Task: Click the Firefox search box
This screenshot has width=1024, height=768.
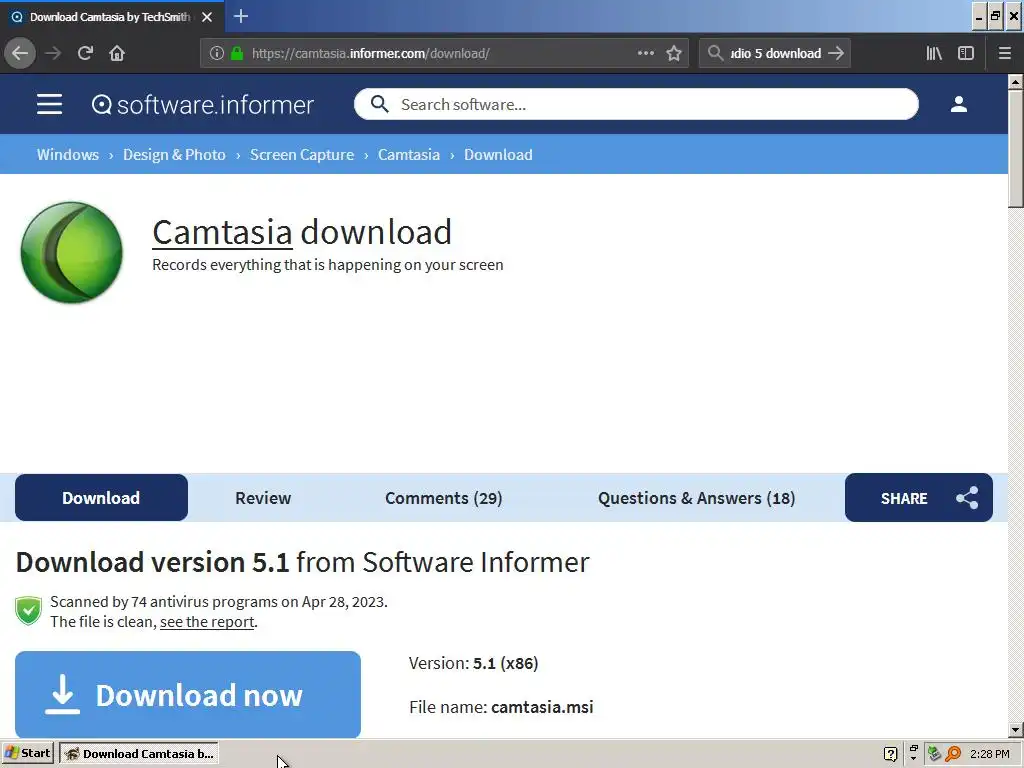Action: point(775,53)
